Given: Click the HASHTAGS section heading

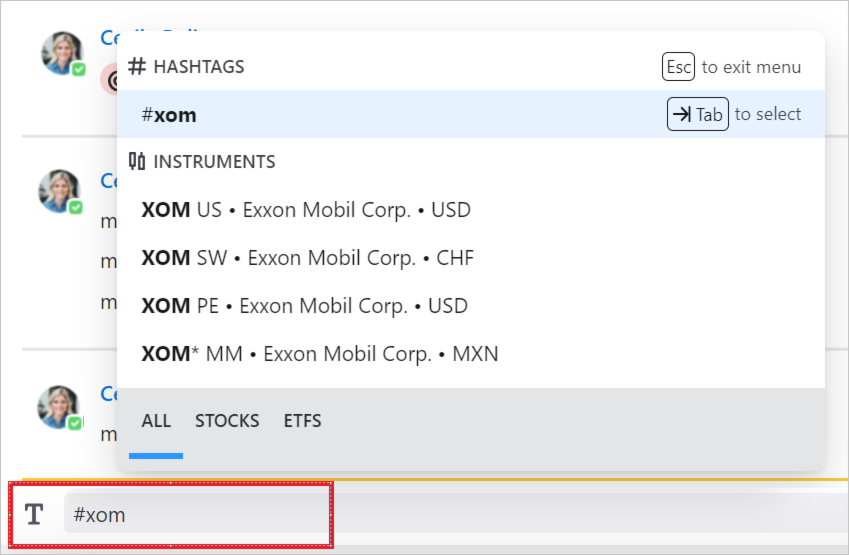Looking at the screenshot, I should pyautogui.click(x=199, y=67).
